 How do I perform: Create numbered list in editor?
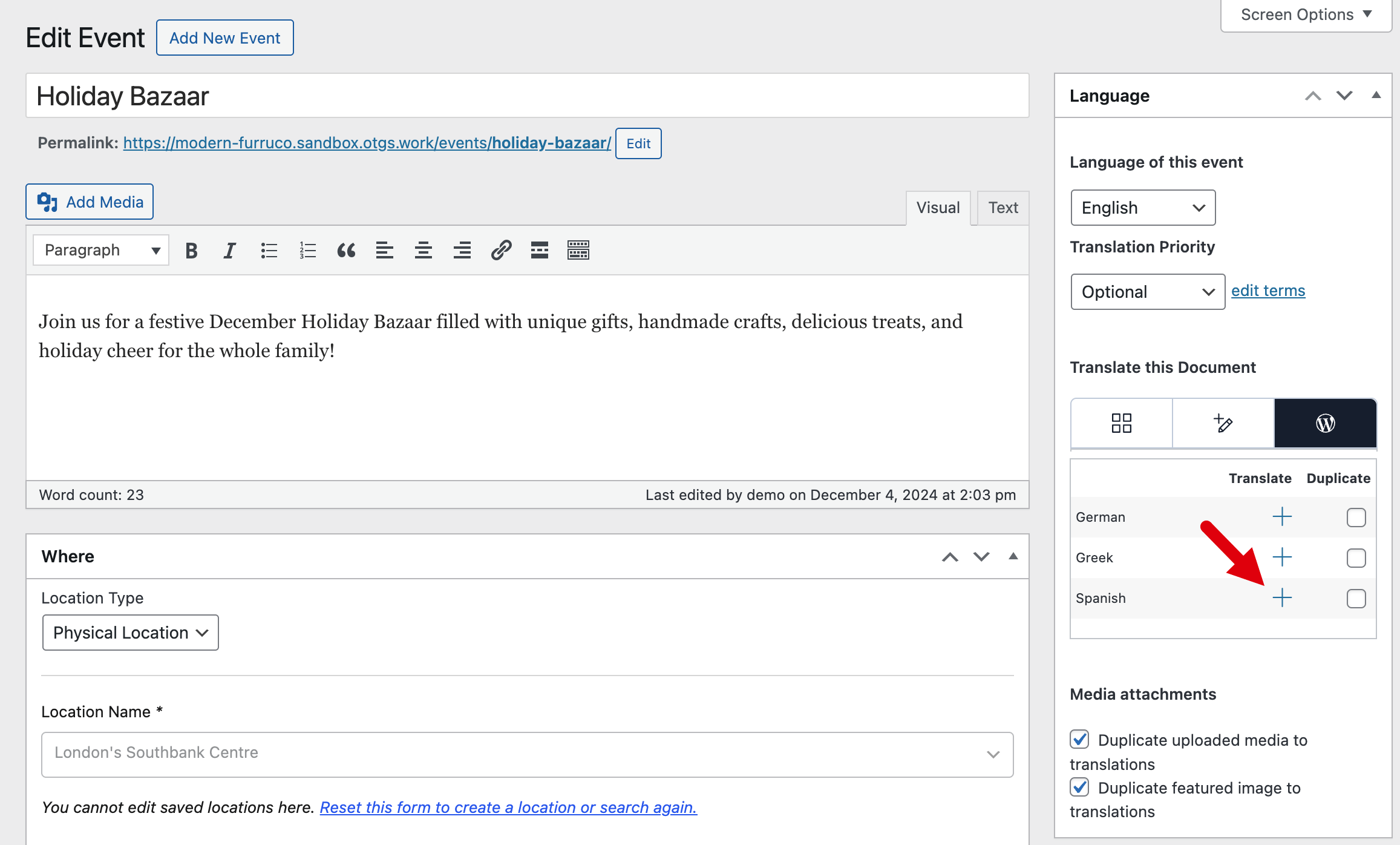pos(307,250)
